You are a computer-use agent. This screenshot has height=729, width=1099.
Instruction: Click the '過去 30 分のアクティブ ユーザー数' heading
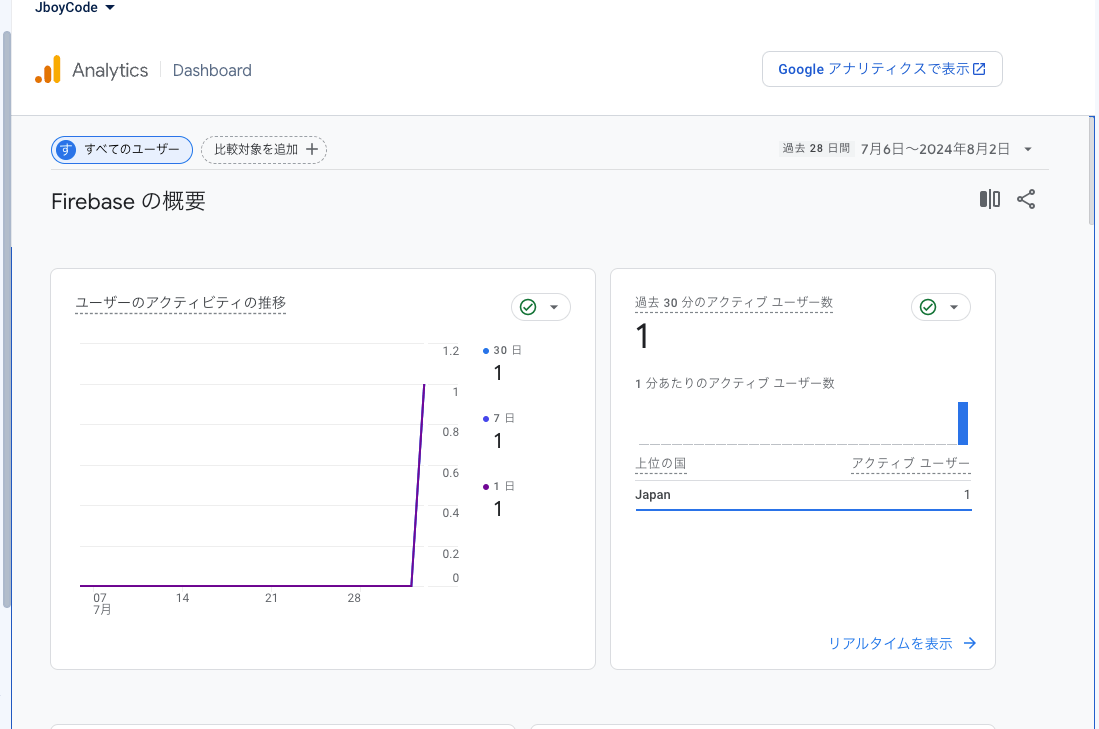point(734,302)
